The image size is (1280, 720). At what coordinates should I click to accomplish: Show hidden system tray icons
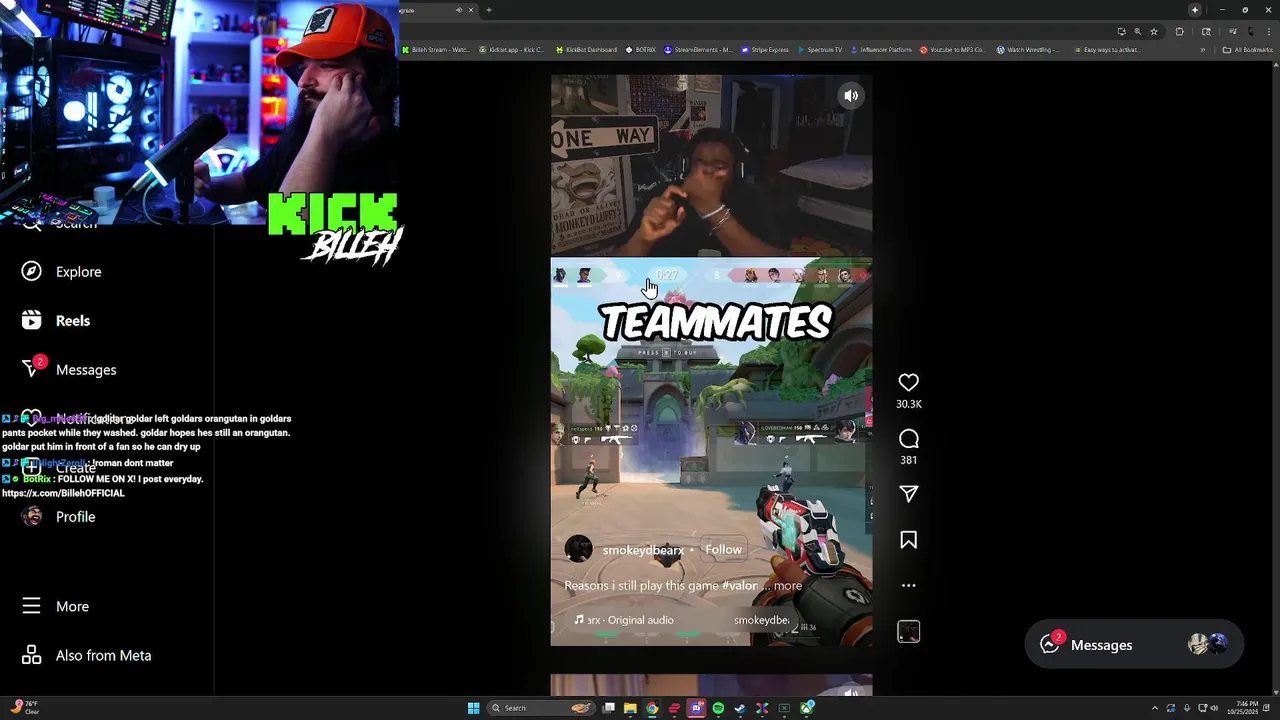click(x=1155, y=708)
